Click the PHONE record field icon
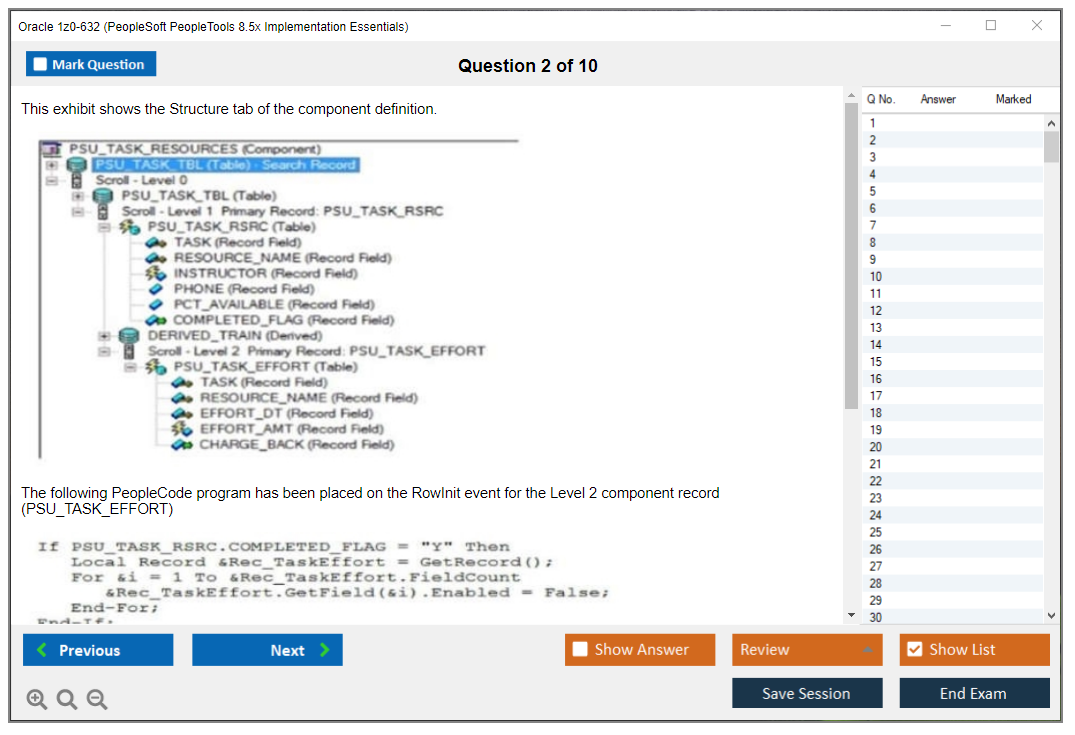 153,290
